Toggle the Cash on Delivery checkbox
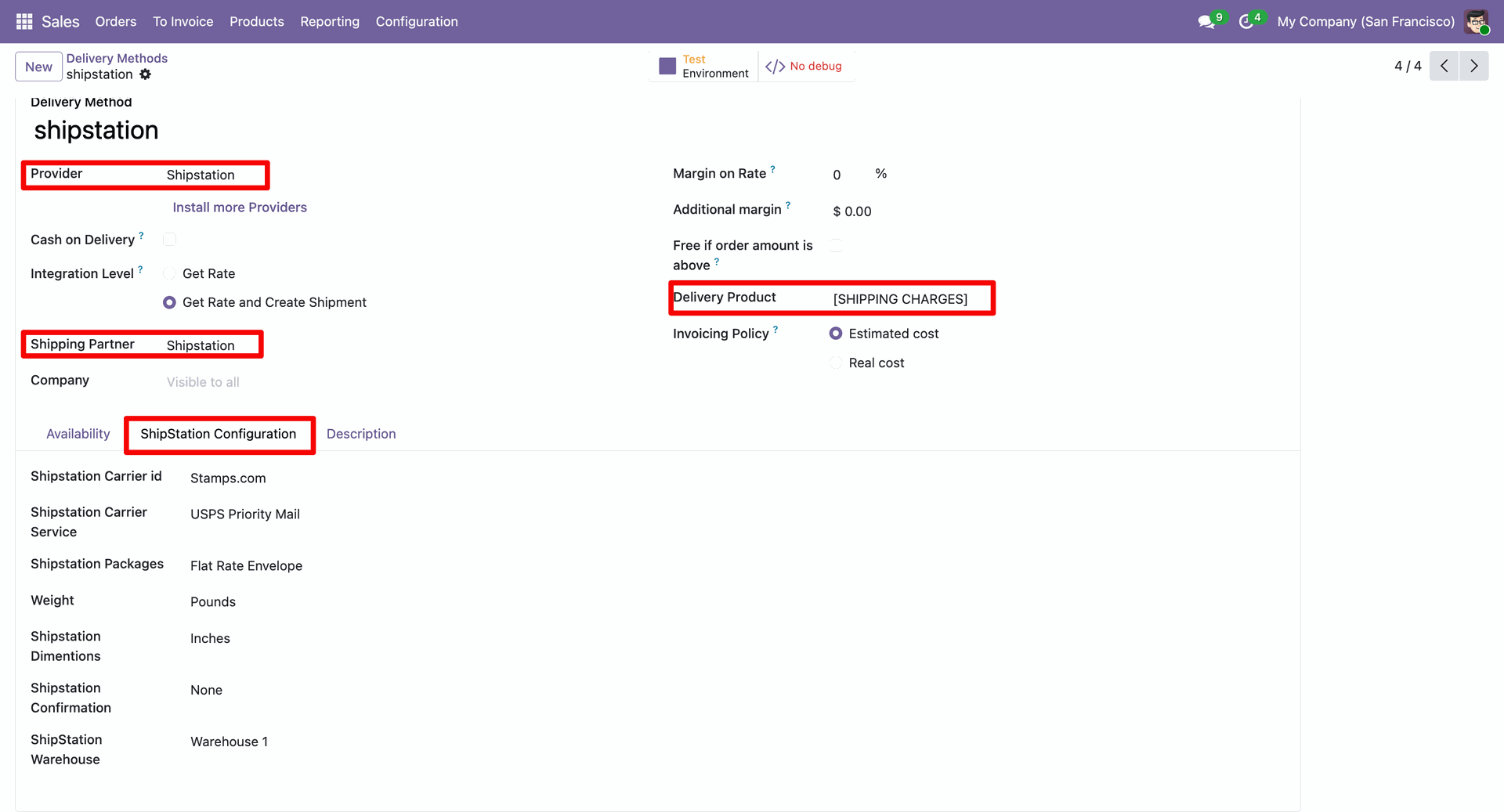The width and height of the screenshot is (1504, 812). tap(169, 240)
